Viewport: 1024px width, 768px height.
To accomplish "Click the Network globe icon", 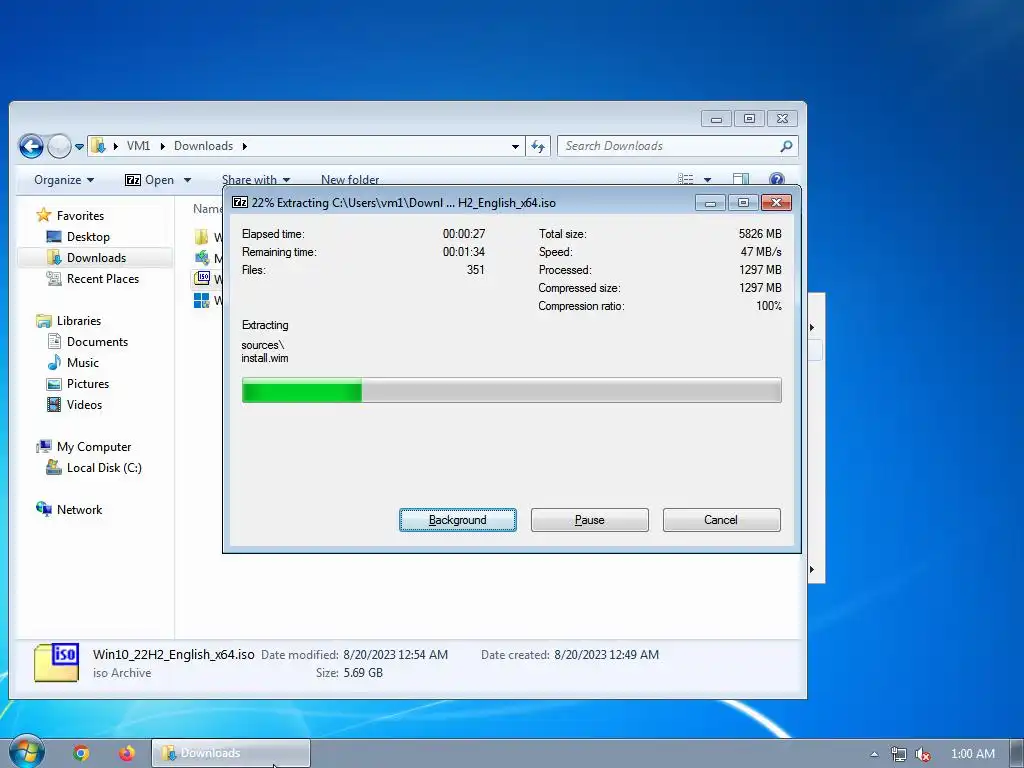I will coord(44,509).
